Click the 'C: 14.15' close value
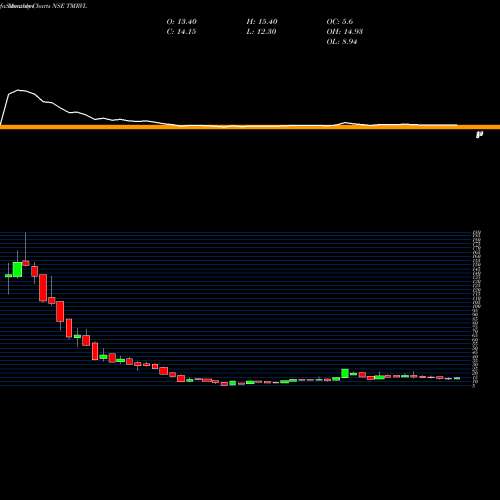Viewport: 500px width, 500px height. click(x=181, y=32)
